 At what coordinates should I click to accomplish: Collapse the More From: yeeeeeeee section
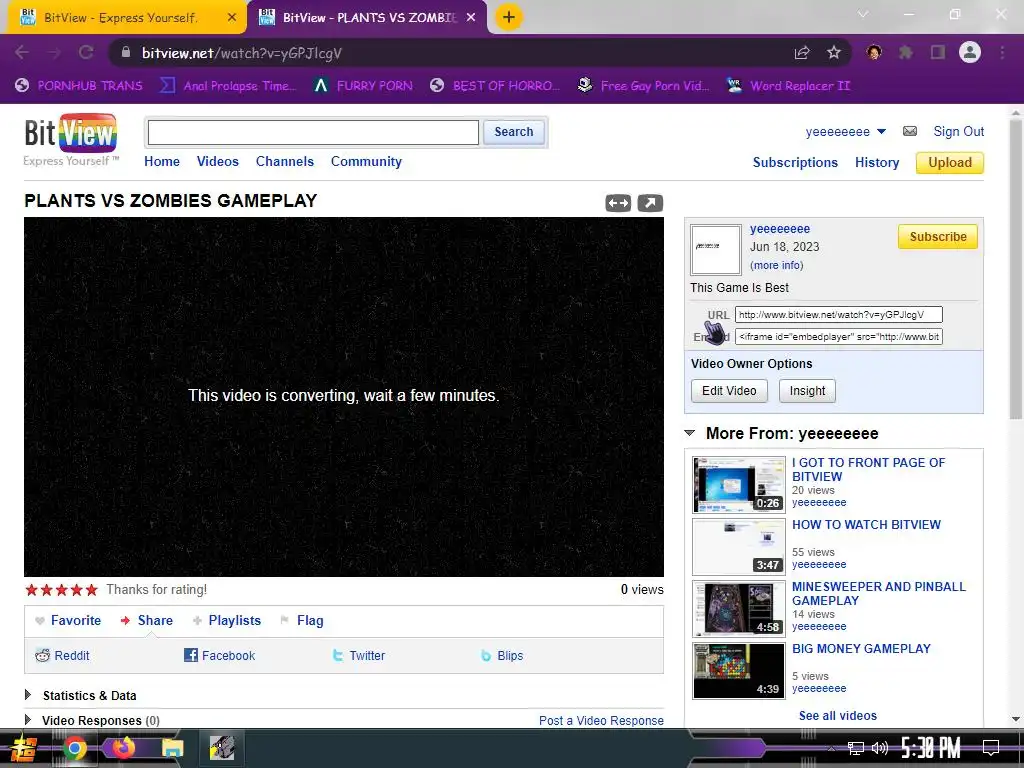point(690,433)
